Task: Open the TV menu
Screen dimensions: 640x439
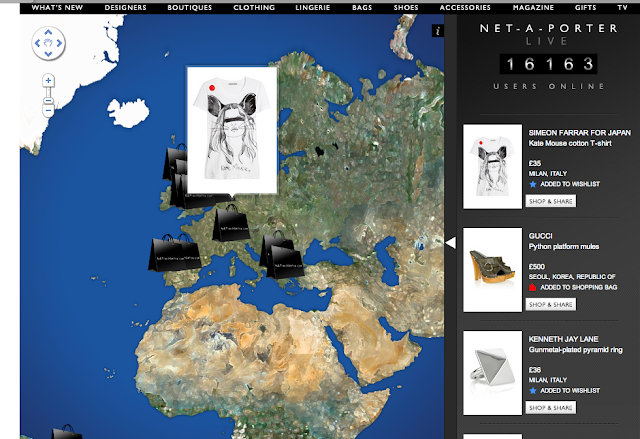Action: pyautogui.click(x=622, y=7)
